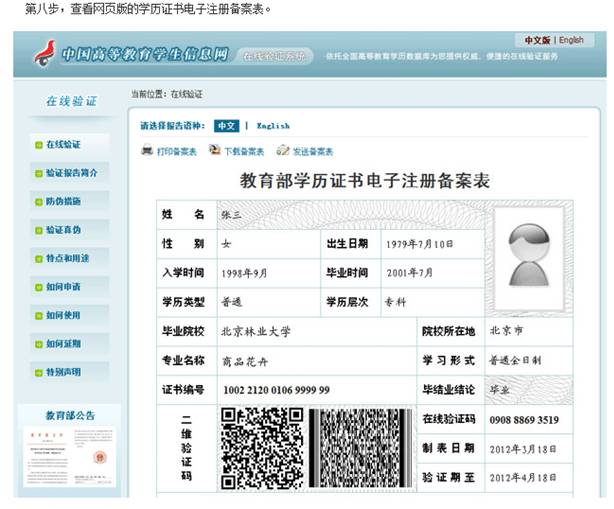Click the CHSI red bird logo
The image size is (614, 509).
45,54
